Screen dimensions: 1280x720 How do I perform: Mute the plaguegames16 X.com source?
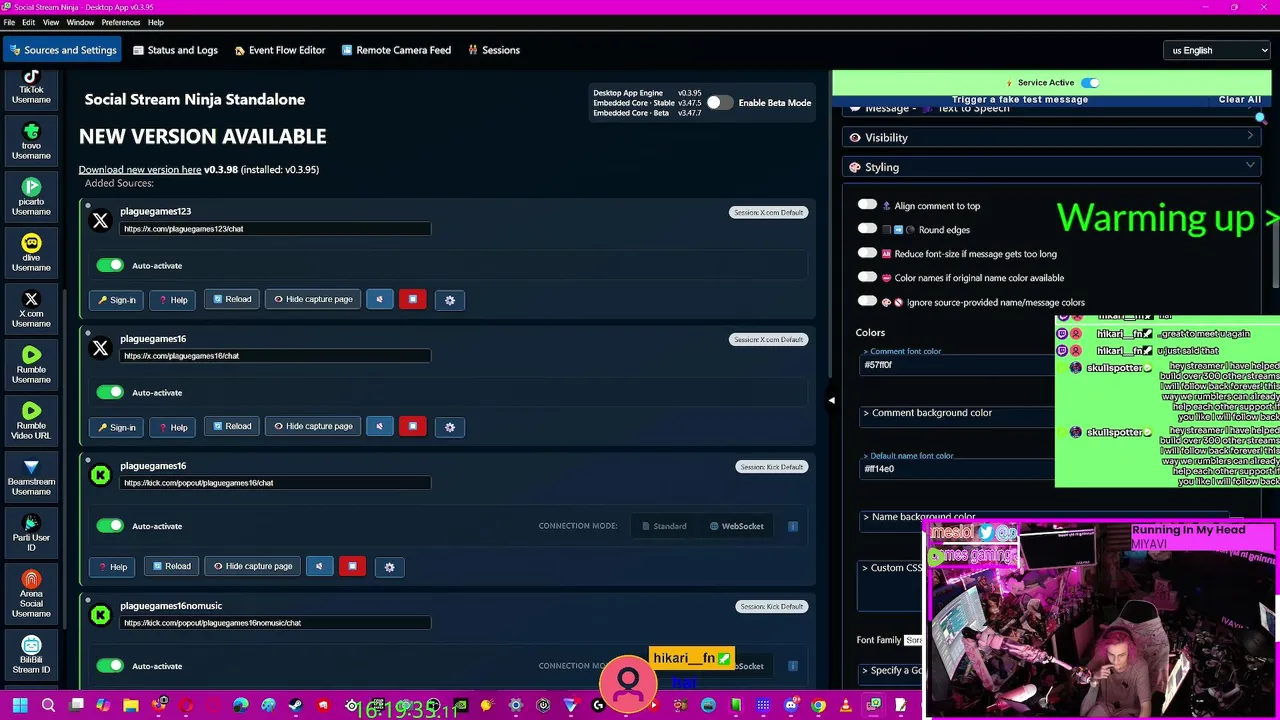(x=379, y=426)
